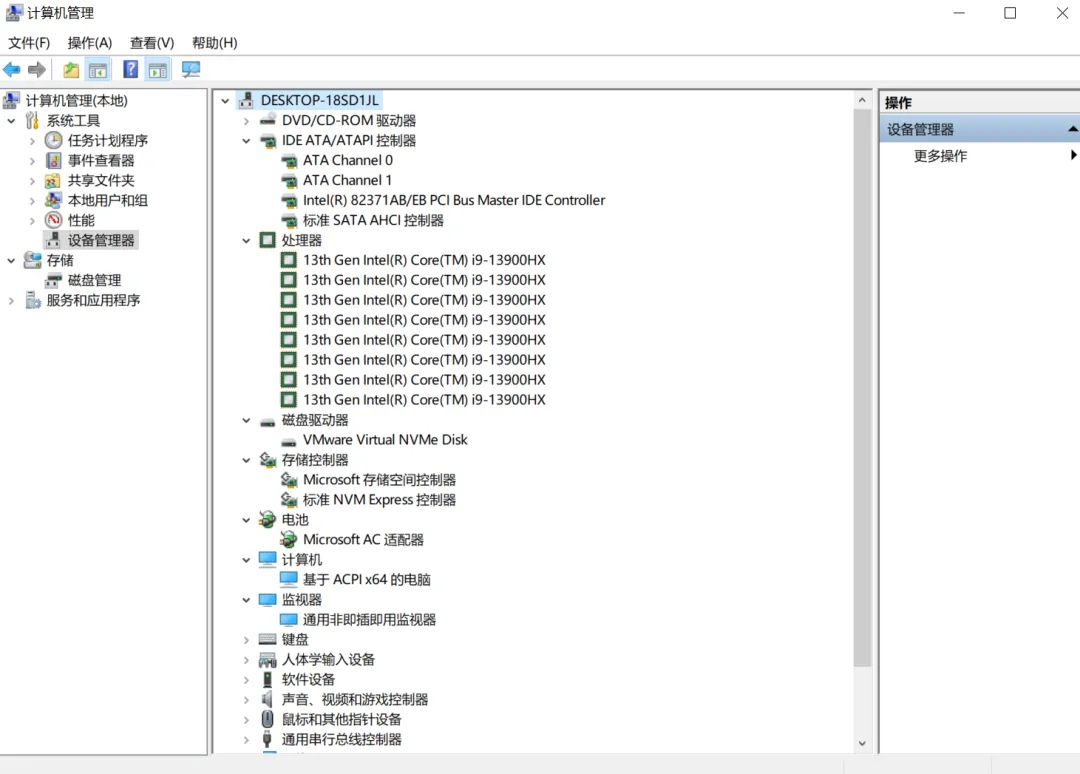Click the 通用非即插即用监视器 monitor icon
The width and height of the screenshot is (1080, 774).
pyautogui.click(x=289, y=620)
